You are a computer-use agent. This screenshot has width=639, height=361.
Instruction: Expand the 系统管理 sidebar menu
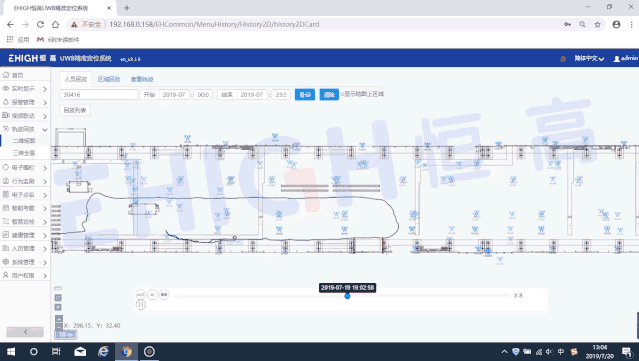click(x=24, y=262)
